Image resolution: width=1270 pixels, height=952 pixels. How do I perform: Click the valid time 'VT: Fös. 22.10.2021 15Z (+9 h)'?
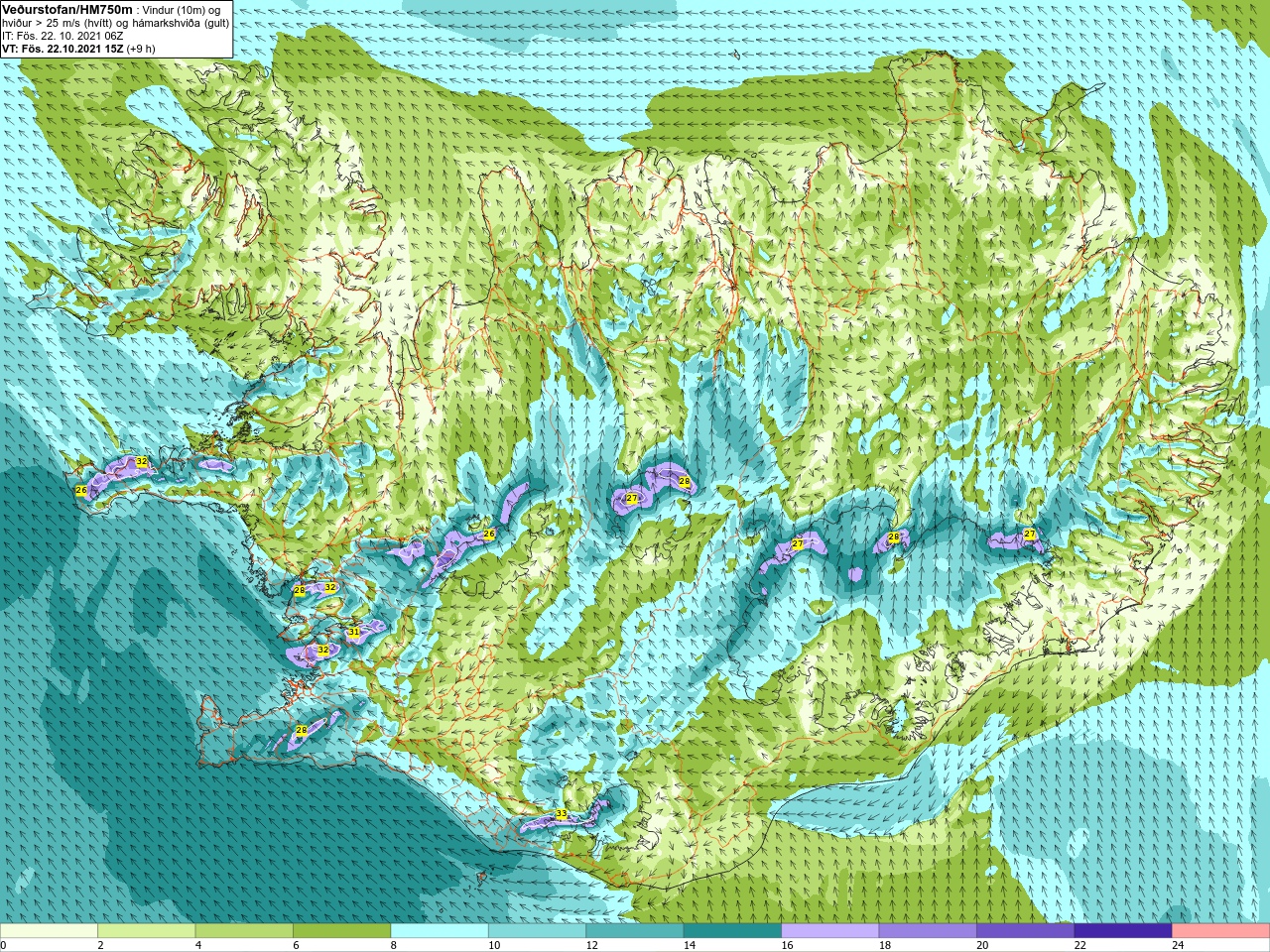[78, 49]
